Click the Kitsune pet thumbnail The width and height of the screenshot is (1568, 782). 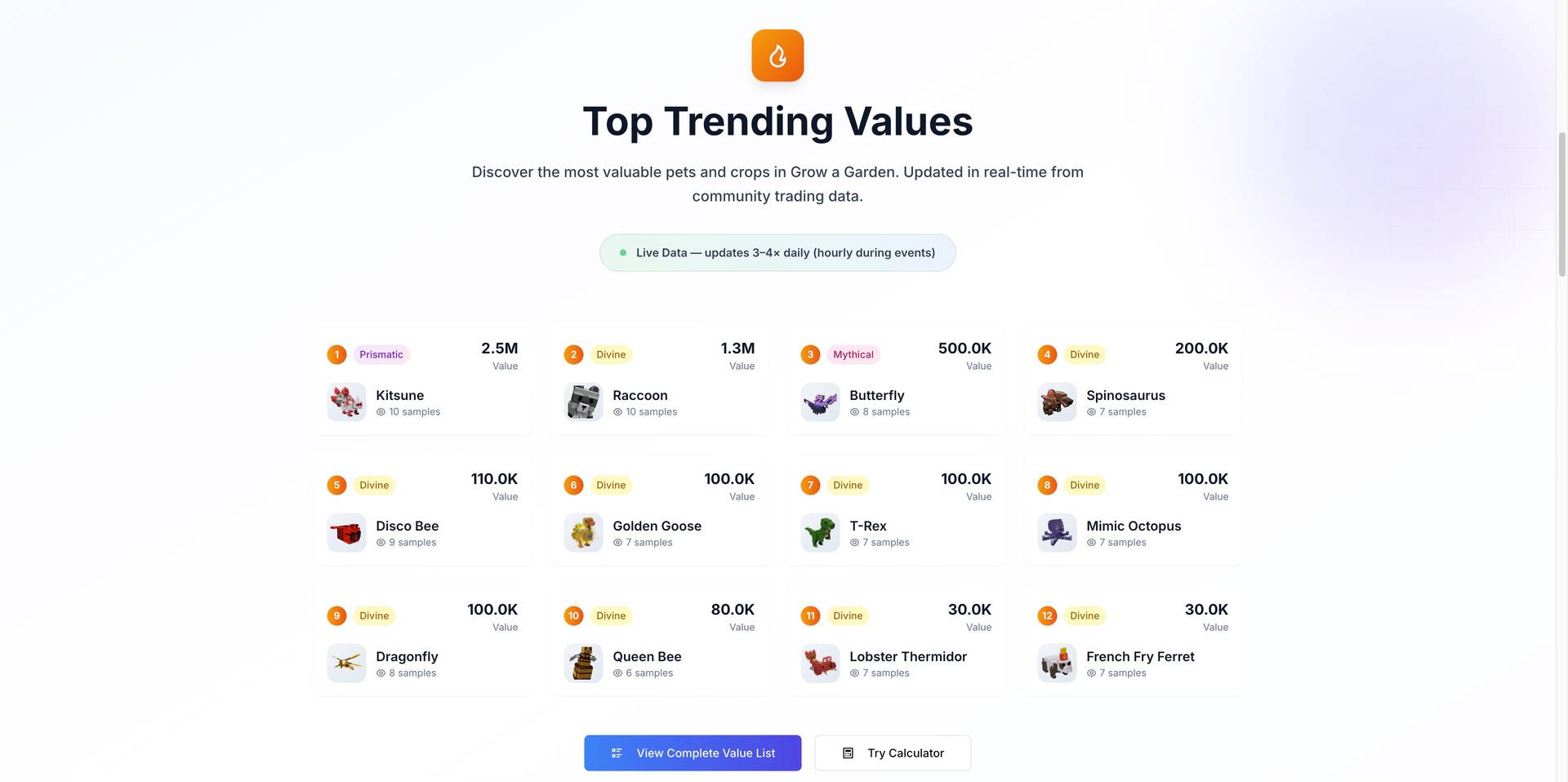click(346, 402)
